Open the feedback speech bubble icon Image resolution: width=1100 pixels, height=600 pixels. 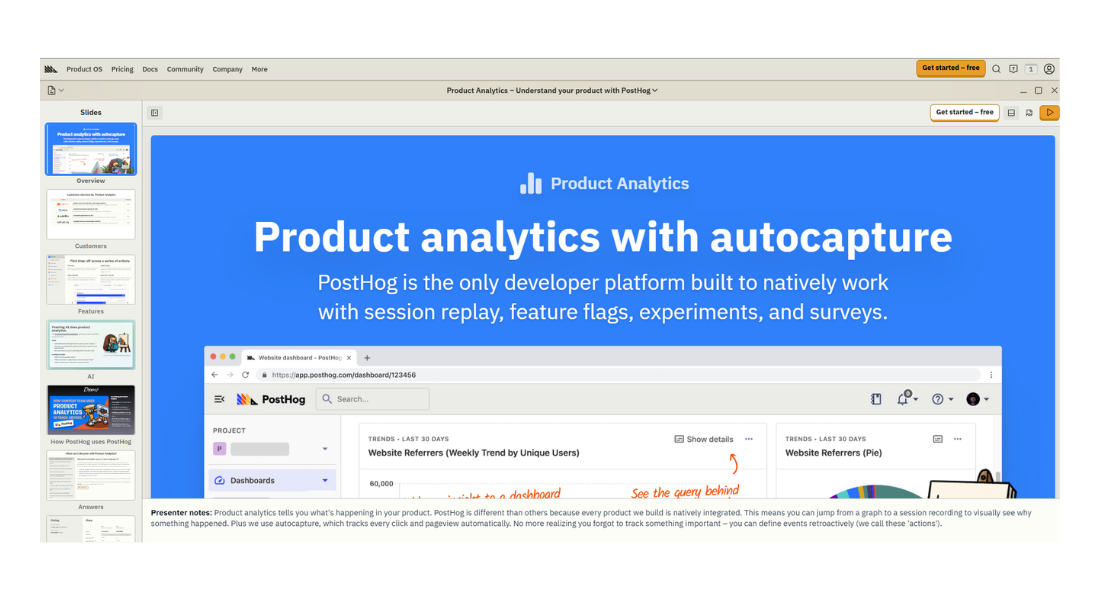coord(1014,69)
